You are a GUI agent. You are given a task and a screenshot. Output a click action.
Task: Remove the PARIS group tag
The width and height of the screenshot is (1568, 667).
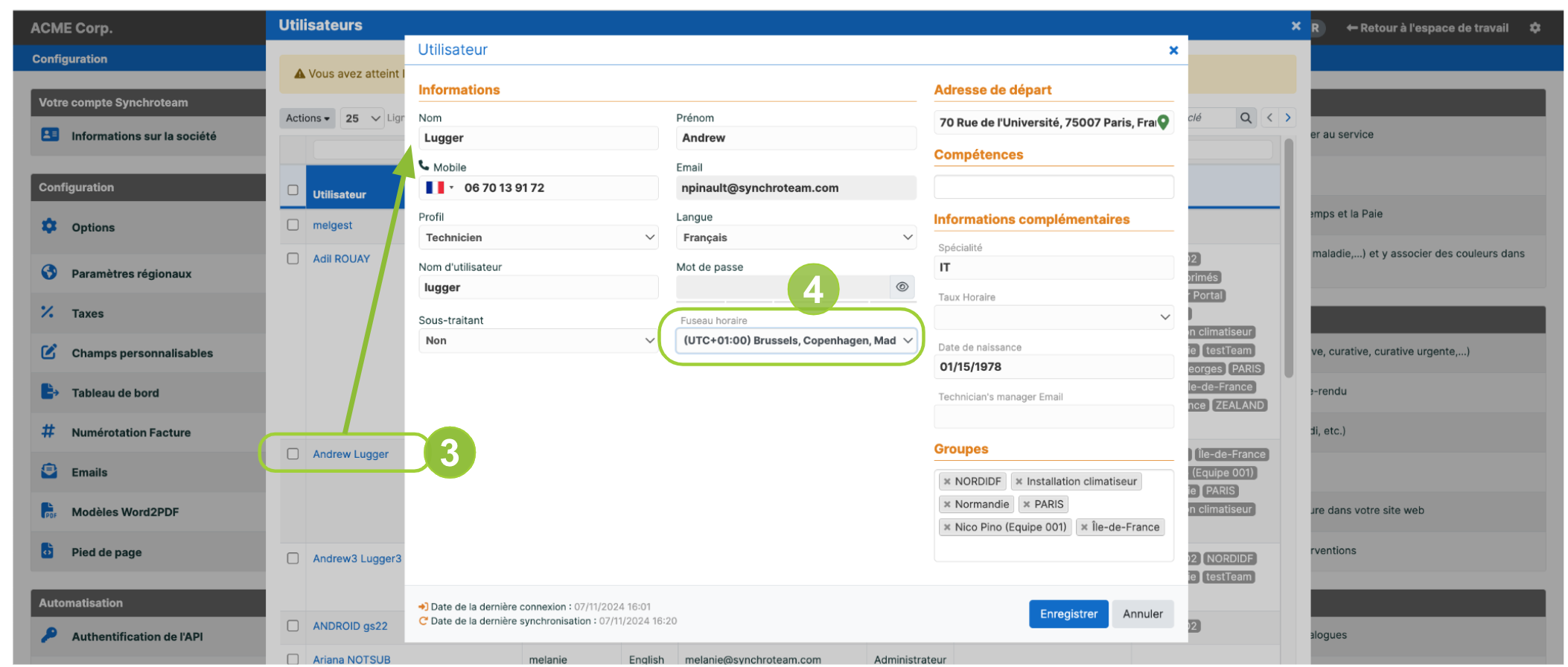[1027, 505]
